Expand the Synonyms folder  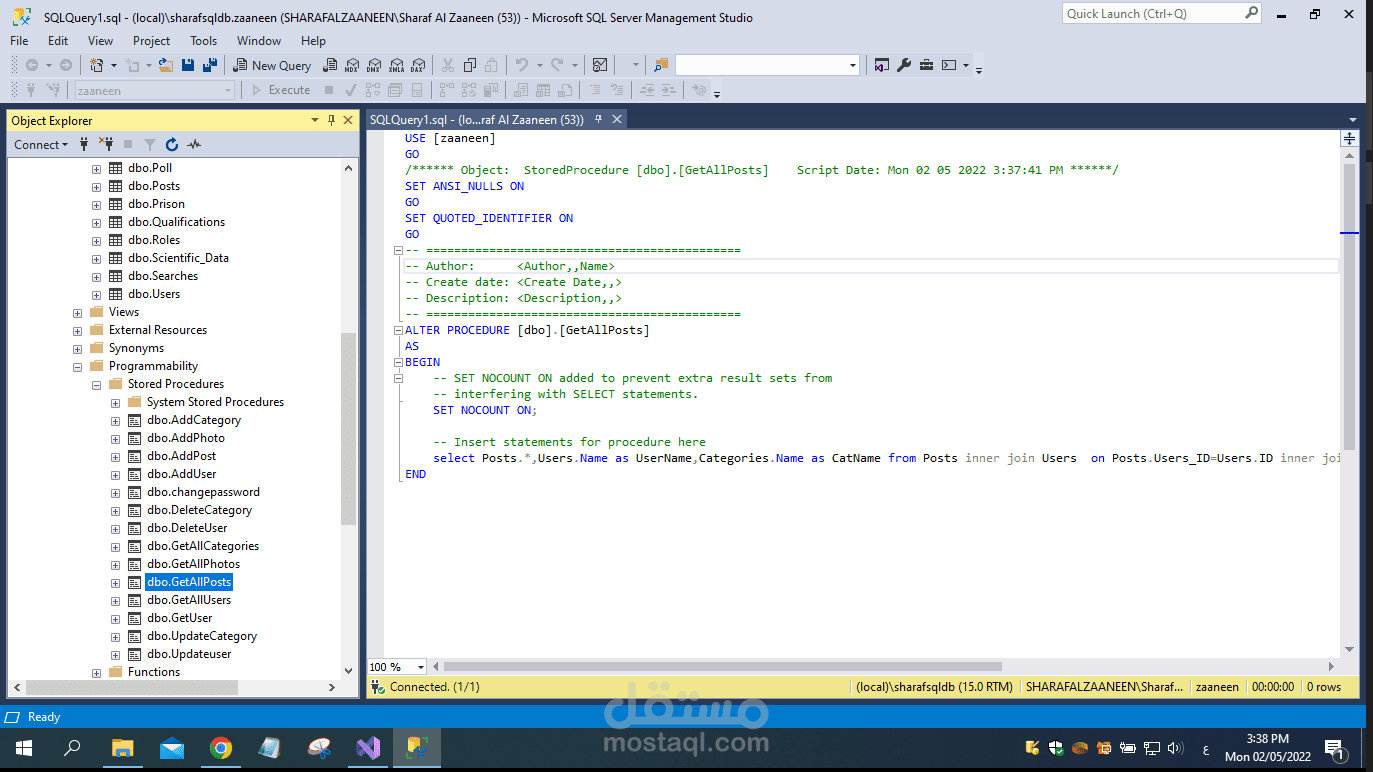[77, 348]
